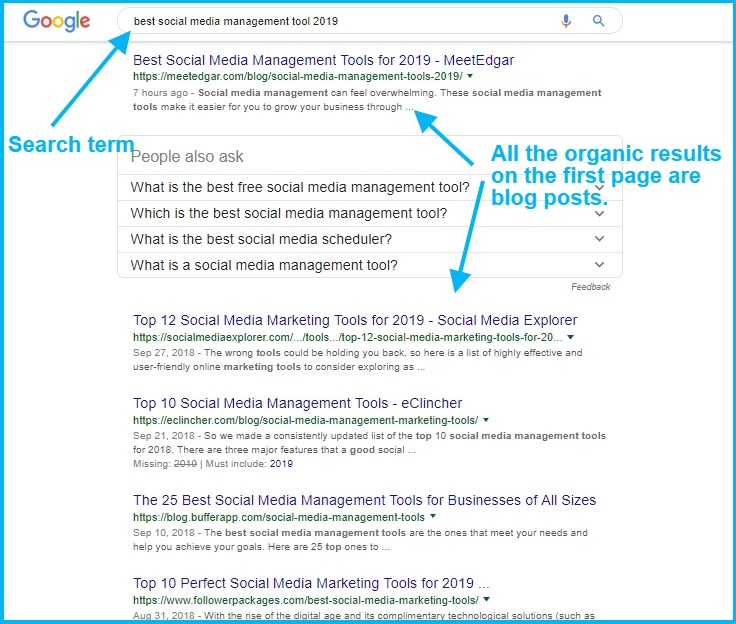Open dropdown arrow next to followerpackages.com URL
Viewport: 736px width, 624px height.
tap(486, 599)
